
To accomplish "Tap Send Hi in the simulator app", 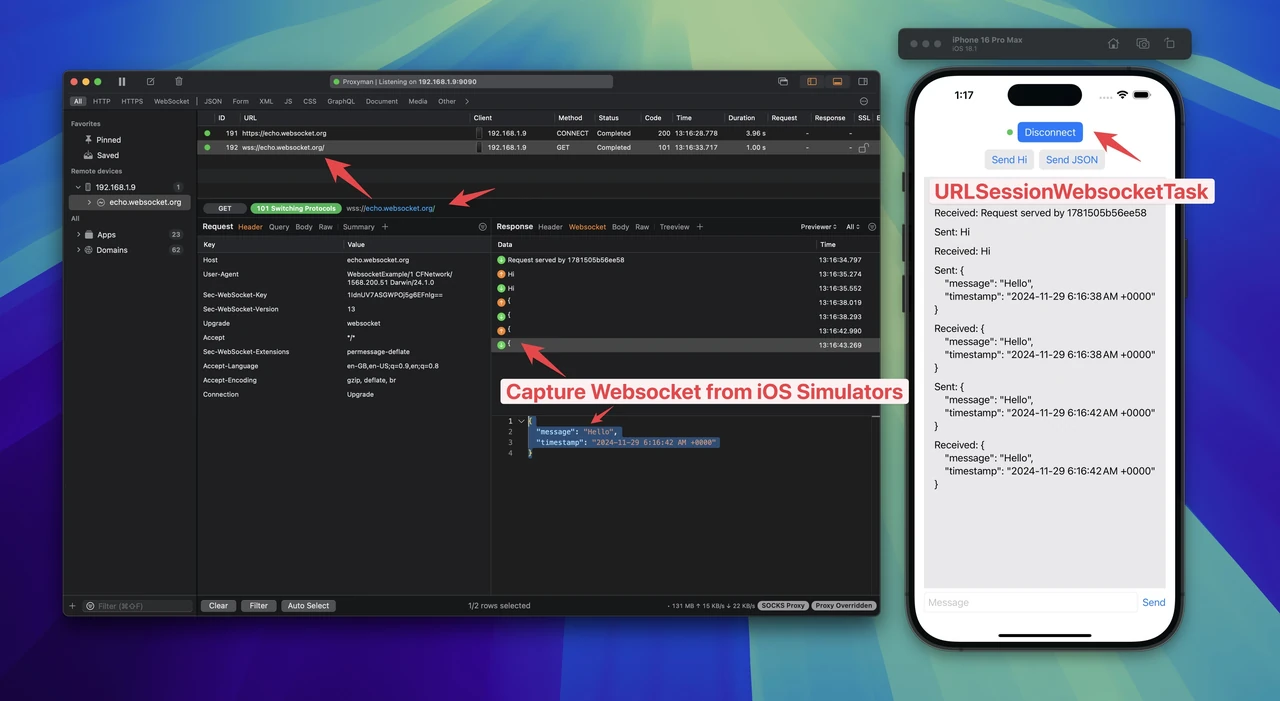I will (1009, 160).
